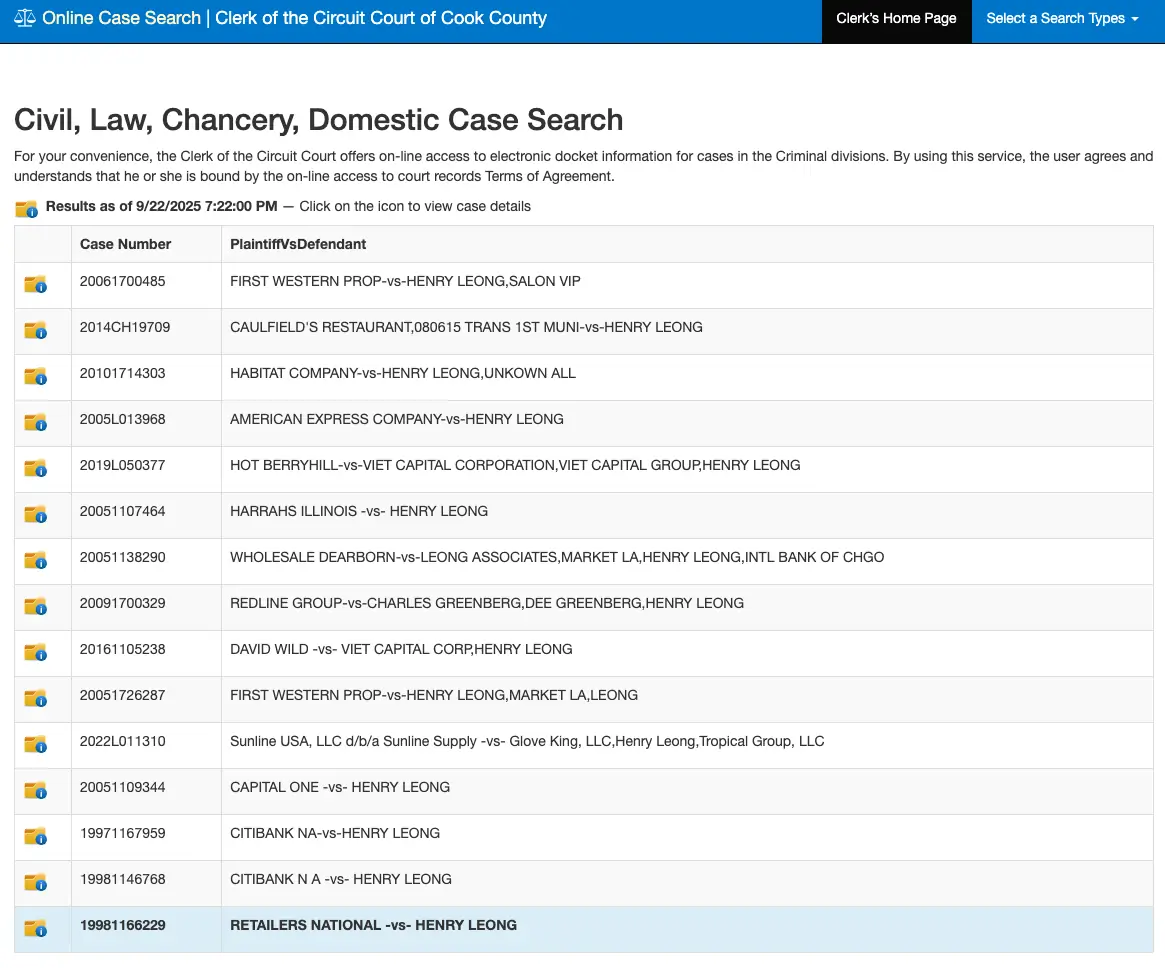Open American Express Company case details icon
The height and width of the screenshot is (968, 1165).
(36, 422)
